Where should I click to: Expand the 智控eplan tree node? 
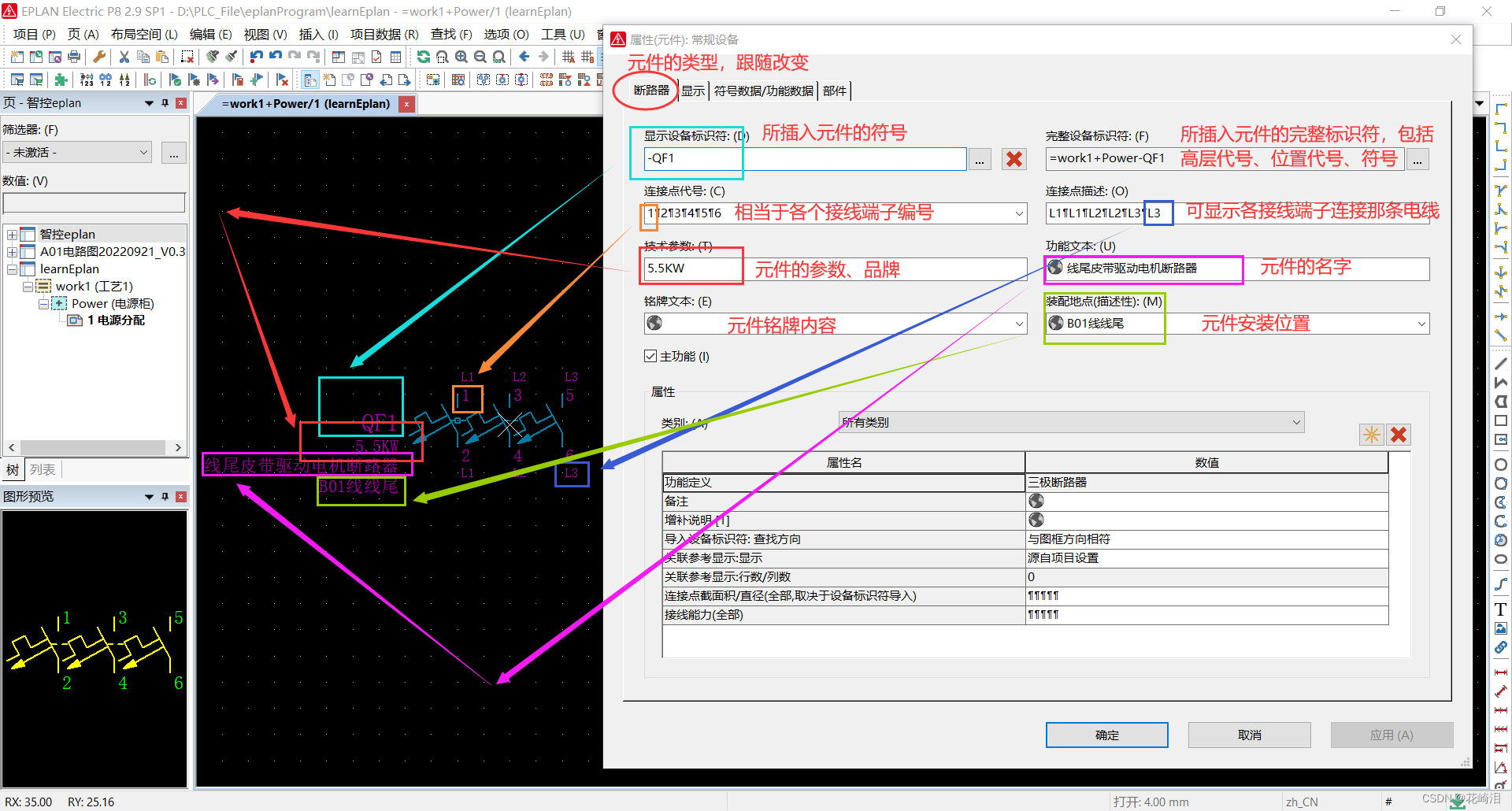coord(12,235)
